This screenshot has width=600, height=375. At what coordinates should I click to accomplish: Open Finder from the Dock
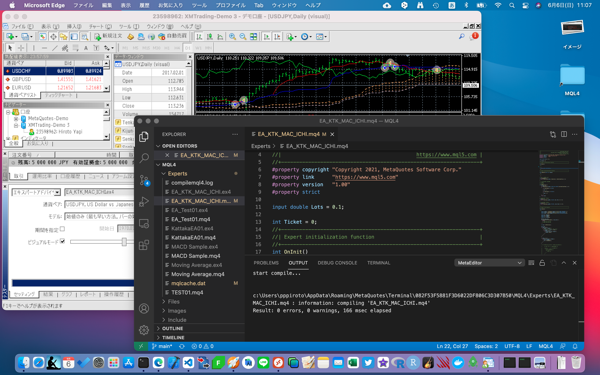24,362
